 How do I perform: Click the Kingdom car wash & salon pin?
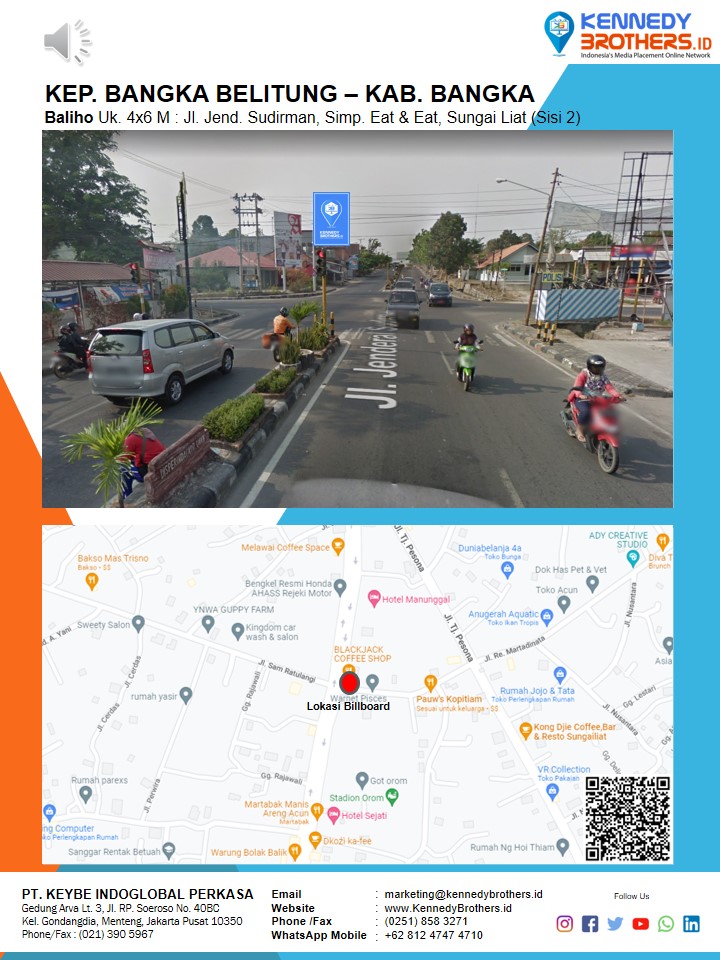(238, 631)
